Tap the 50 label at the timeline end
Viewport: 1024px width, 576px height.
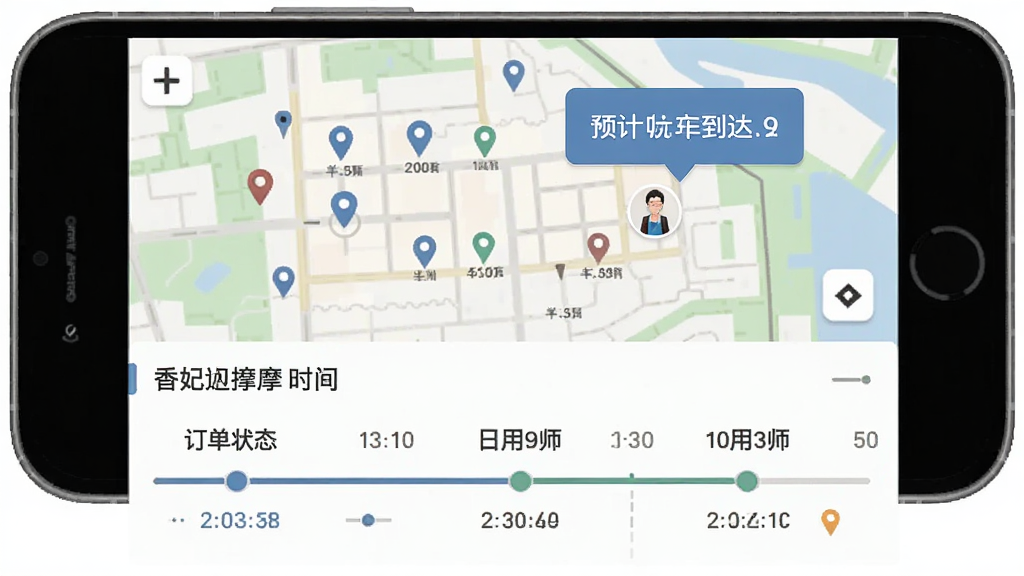coord(865,440)
